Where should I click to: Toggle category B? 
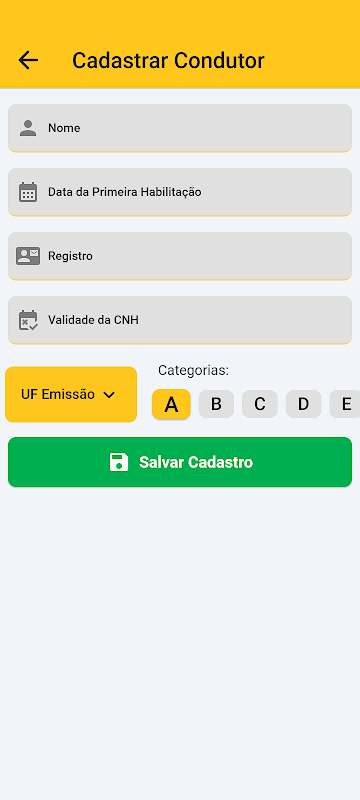216,404
